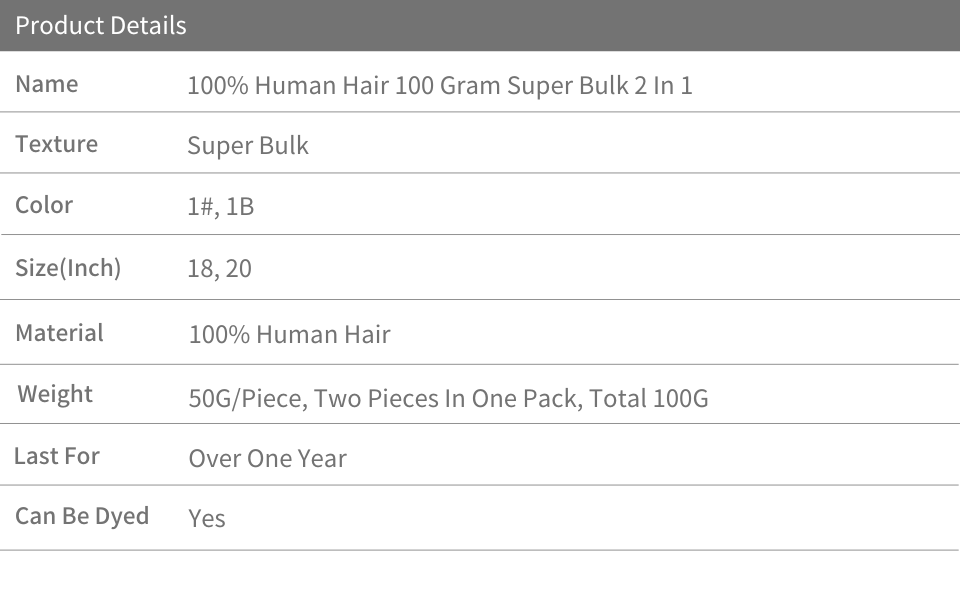Click the Material row label

pyautogui.click(x=59, y=333)
